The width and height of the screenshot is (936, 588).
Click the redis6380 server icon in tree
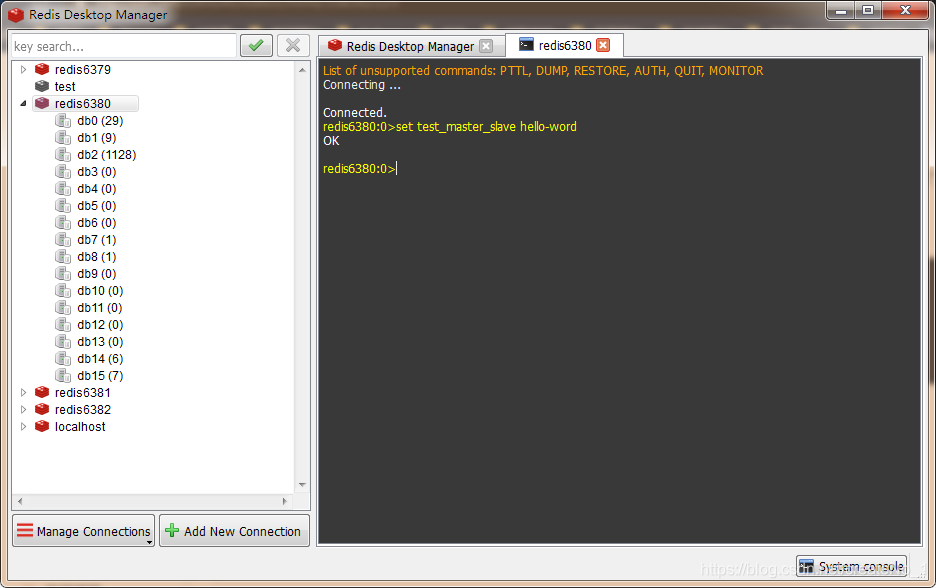pos(42,103)
